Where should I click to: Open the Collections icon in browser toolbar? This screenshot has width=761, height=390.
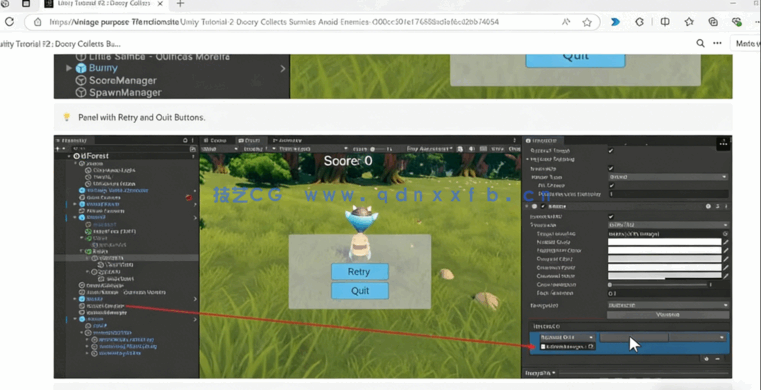tap(713, 22)
